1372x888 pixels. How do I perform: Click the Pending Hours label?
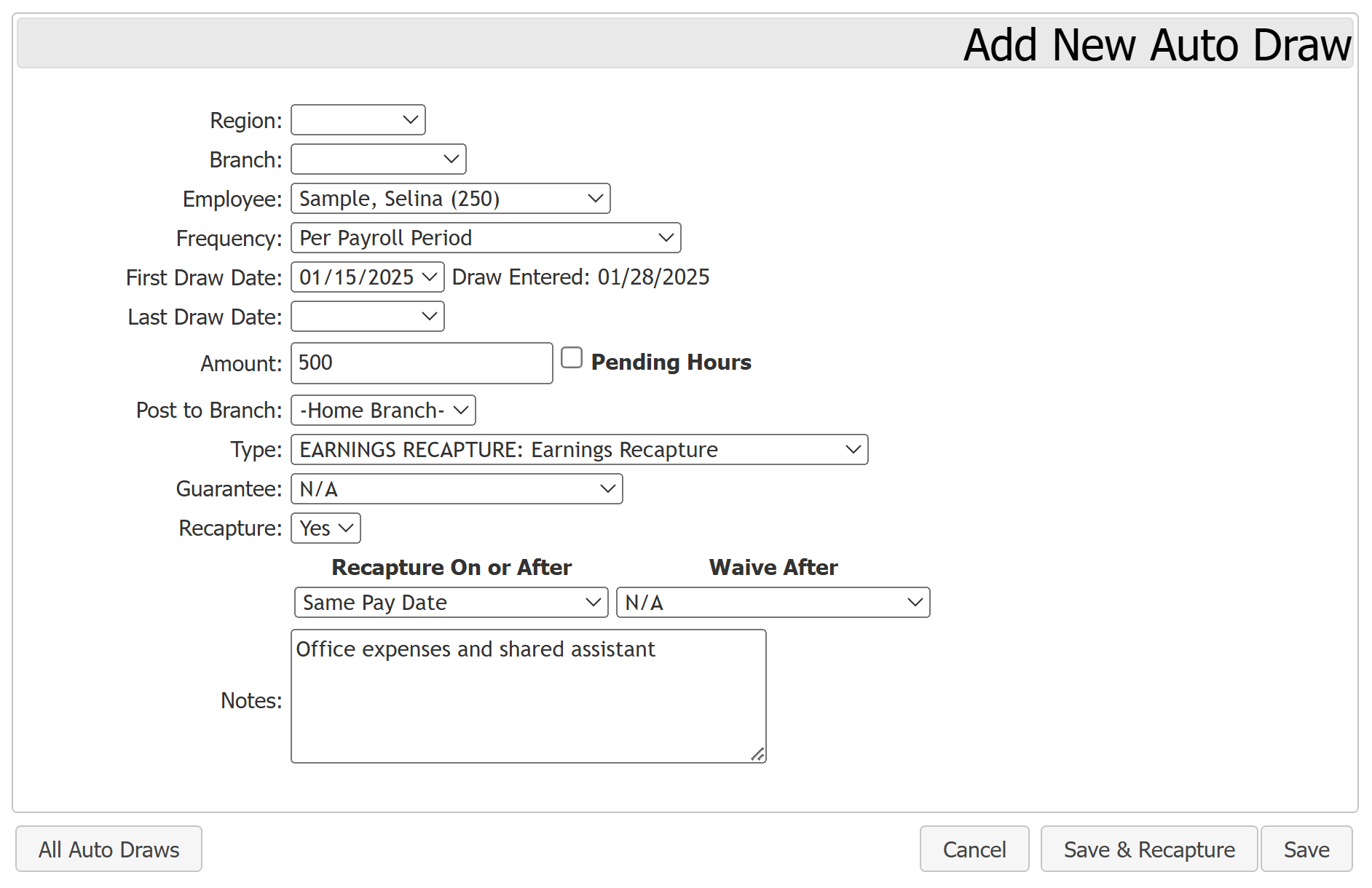(x=671, y=362)
